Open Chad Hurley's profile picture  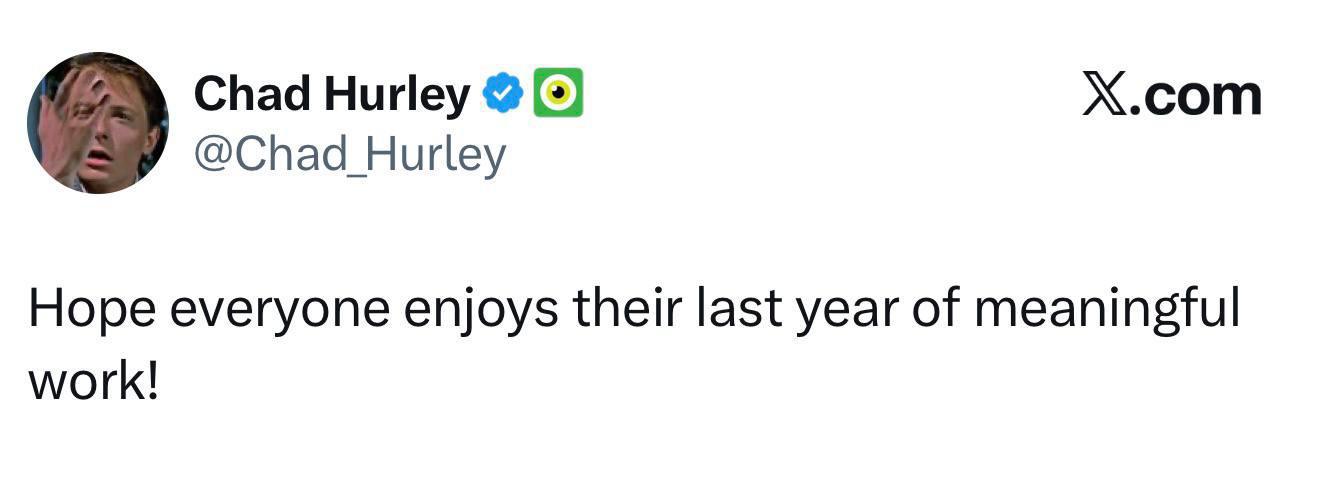click(x=98, y=122)
